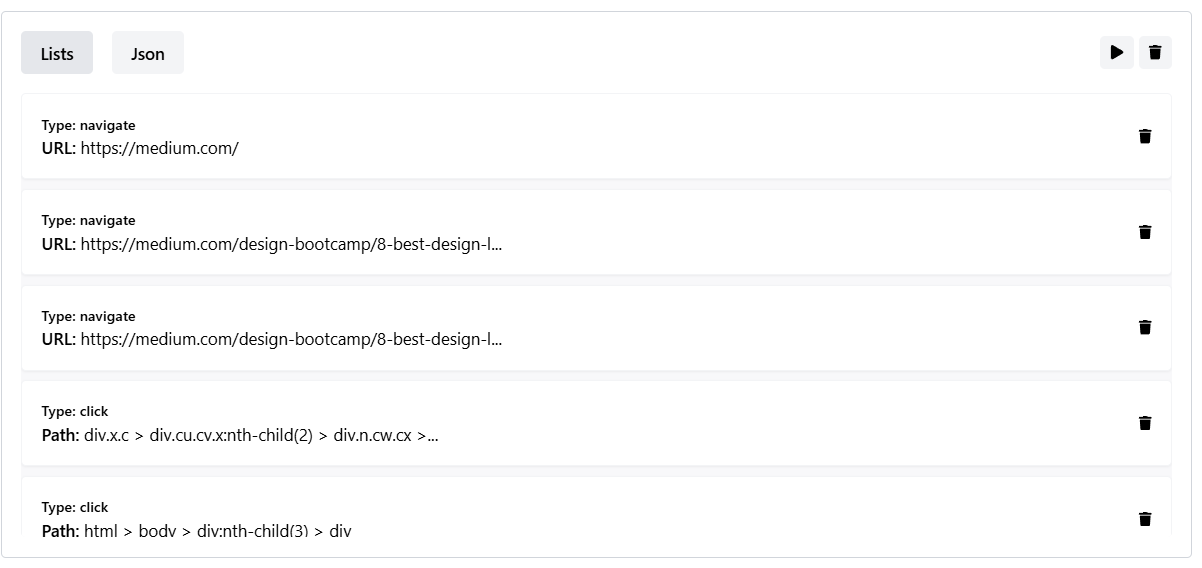This screenshot has width=1202, height=568.
Task: Select the fourth step's "Type: click" label
Action: click(x=75, y=411)
